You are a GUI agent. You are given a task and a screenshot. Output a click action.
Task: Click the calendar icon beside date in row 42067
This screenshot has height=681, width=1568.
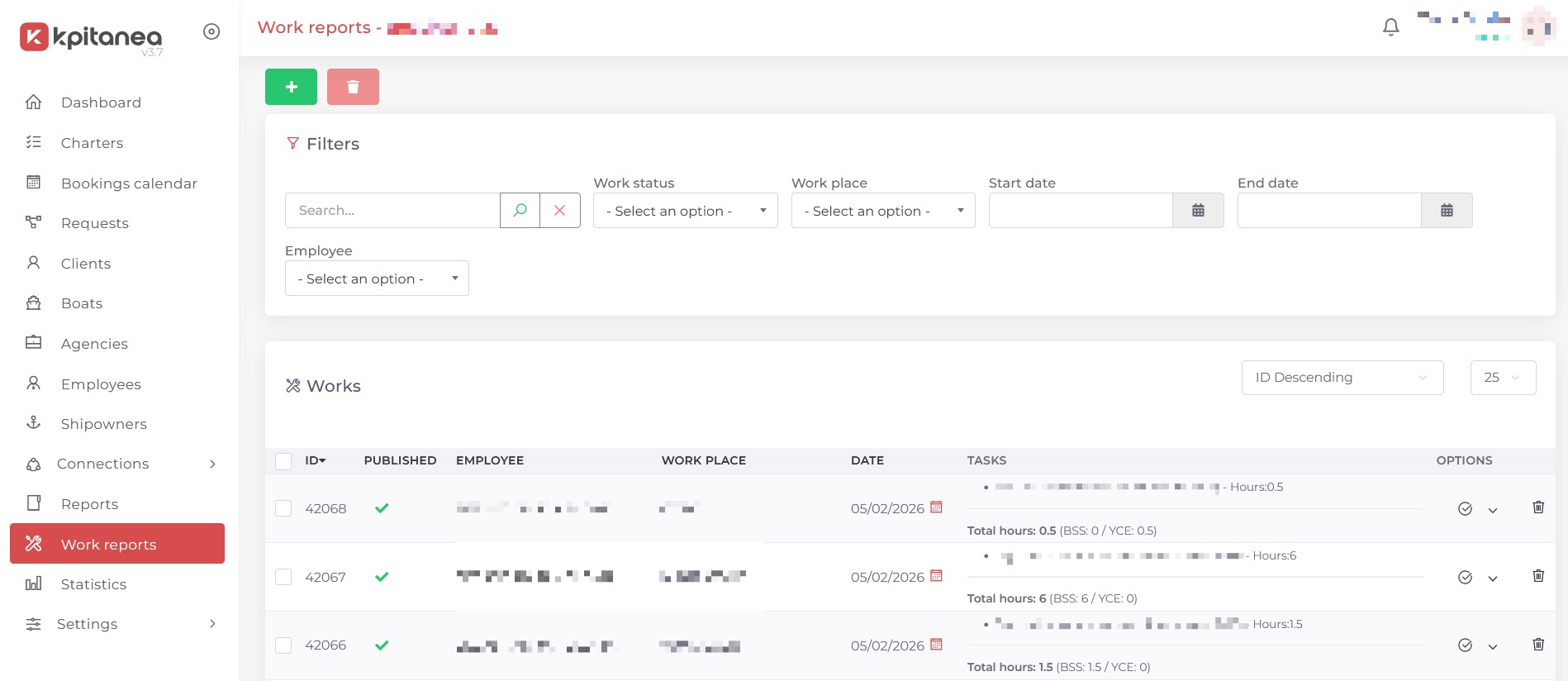936,576
